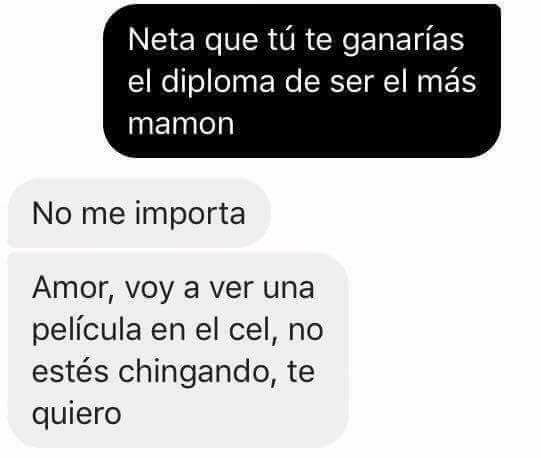Click the word 'ganarías' in black bubble
The image size is (541, 458).
tap(403, 41)
